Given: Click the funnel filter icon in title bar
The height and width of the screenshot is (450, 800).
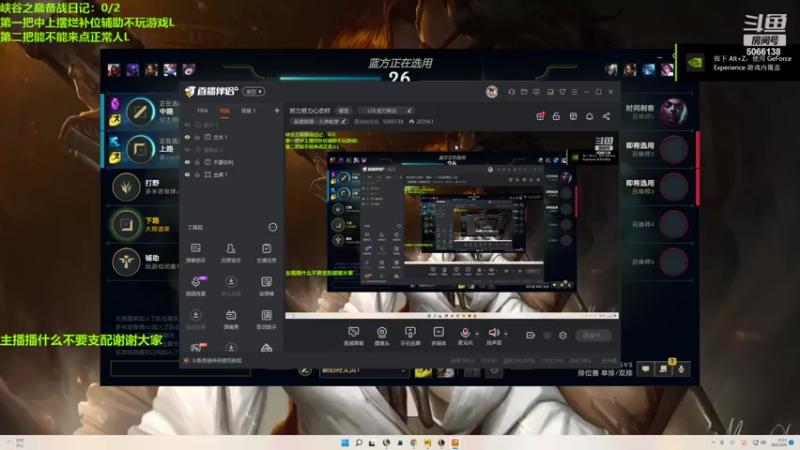Looking at the screenshot, I should (562, 92).
